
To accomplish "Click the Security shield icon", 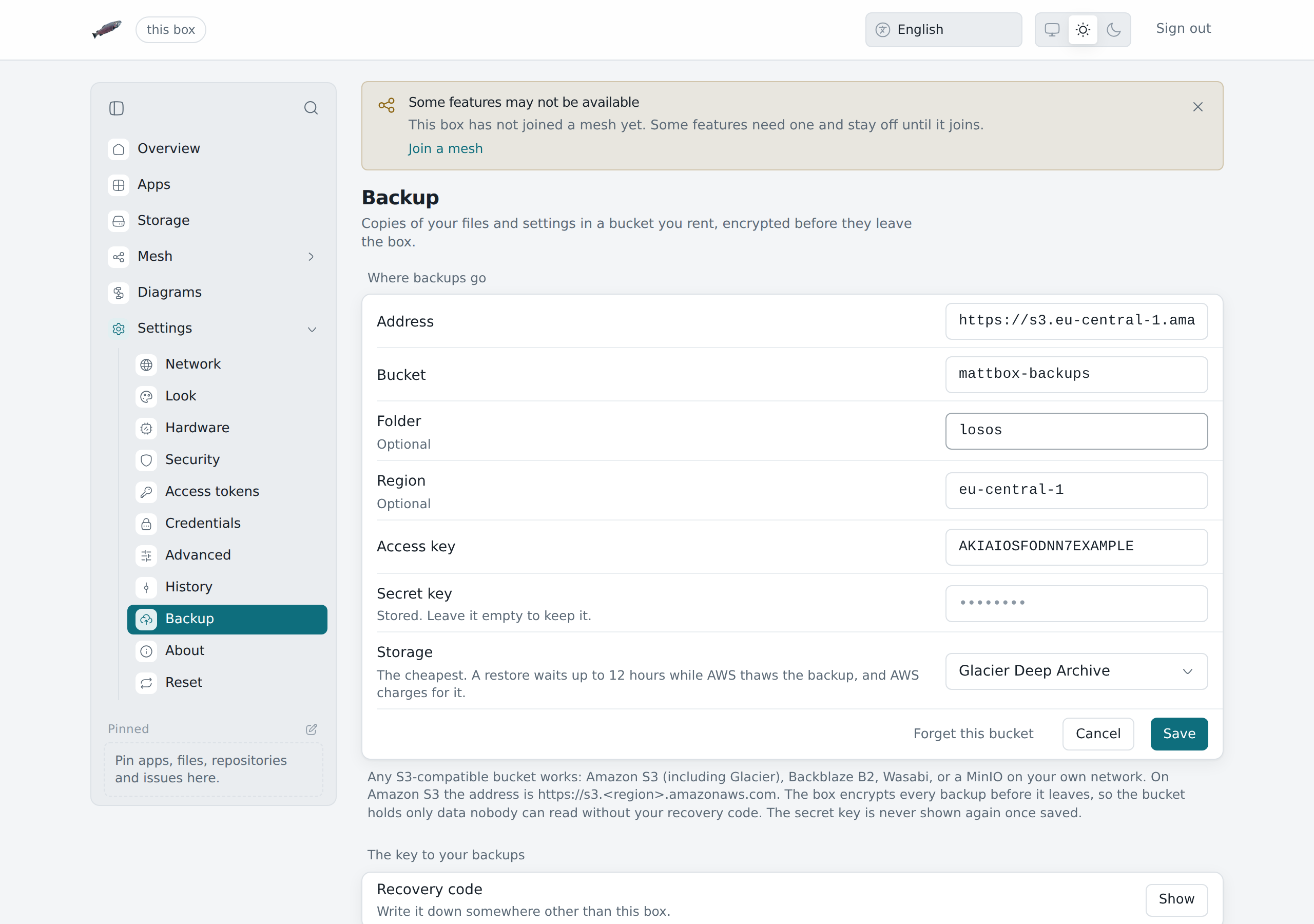I will 146,460.
